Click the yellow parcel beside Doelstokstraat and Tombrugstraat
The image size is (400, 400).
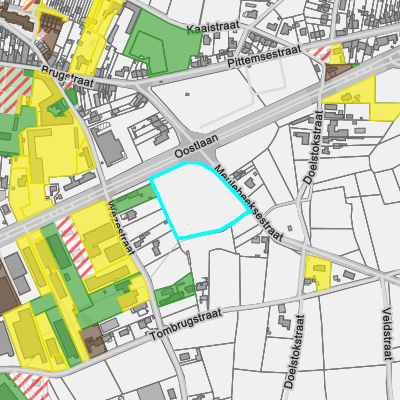pos(318,272)
